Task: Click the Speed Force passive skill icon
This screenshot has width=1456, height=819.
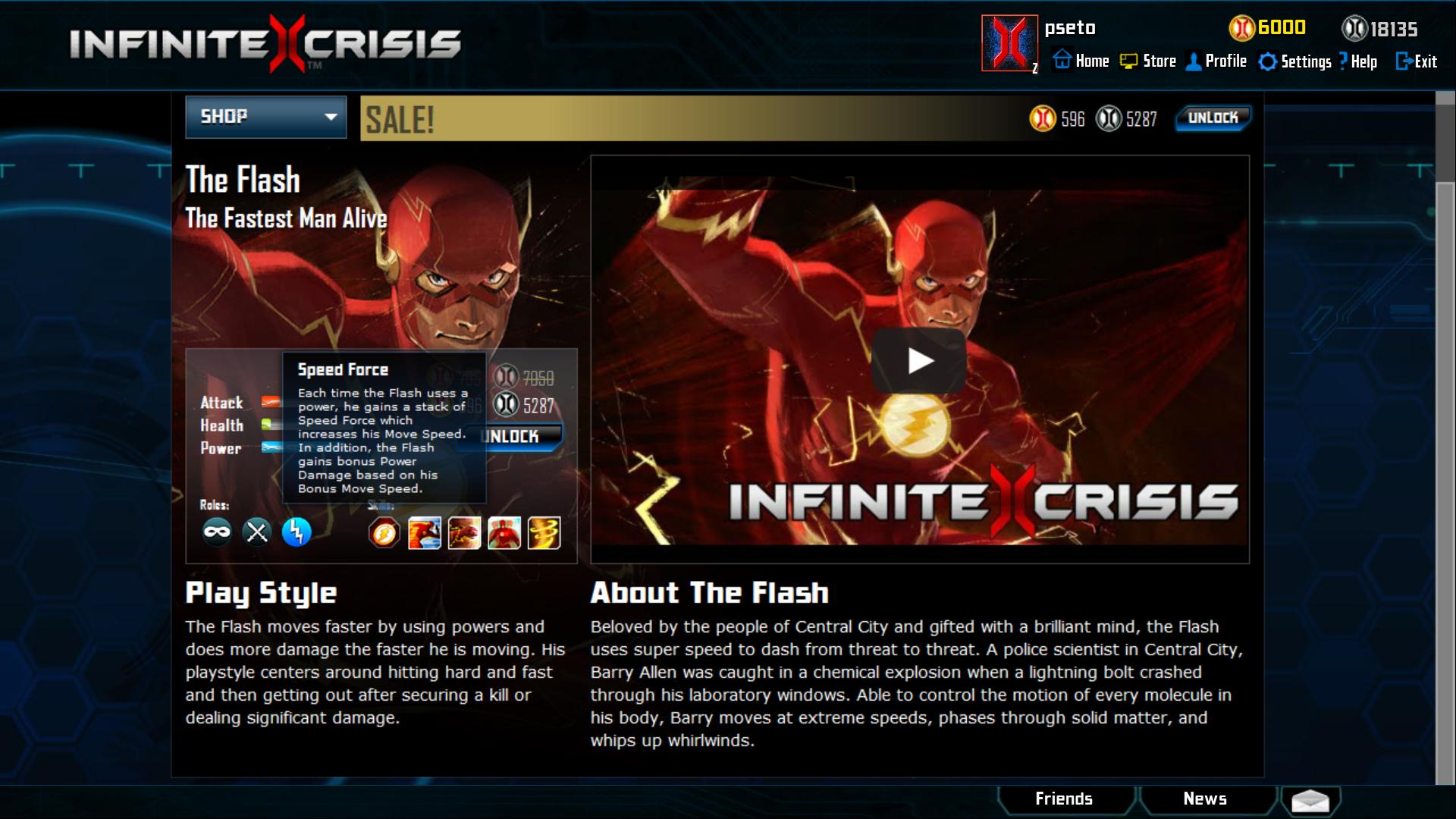Action: 384,533
